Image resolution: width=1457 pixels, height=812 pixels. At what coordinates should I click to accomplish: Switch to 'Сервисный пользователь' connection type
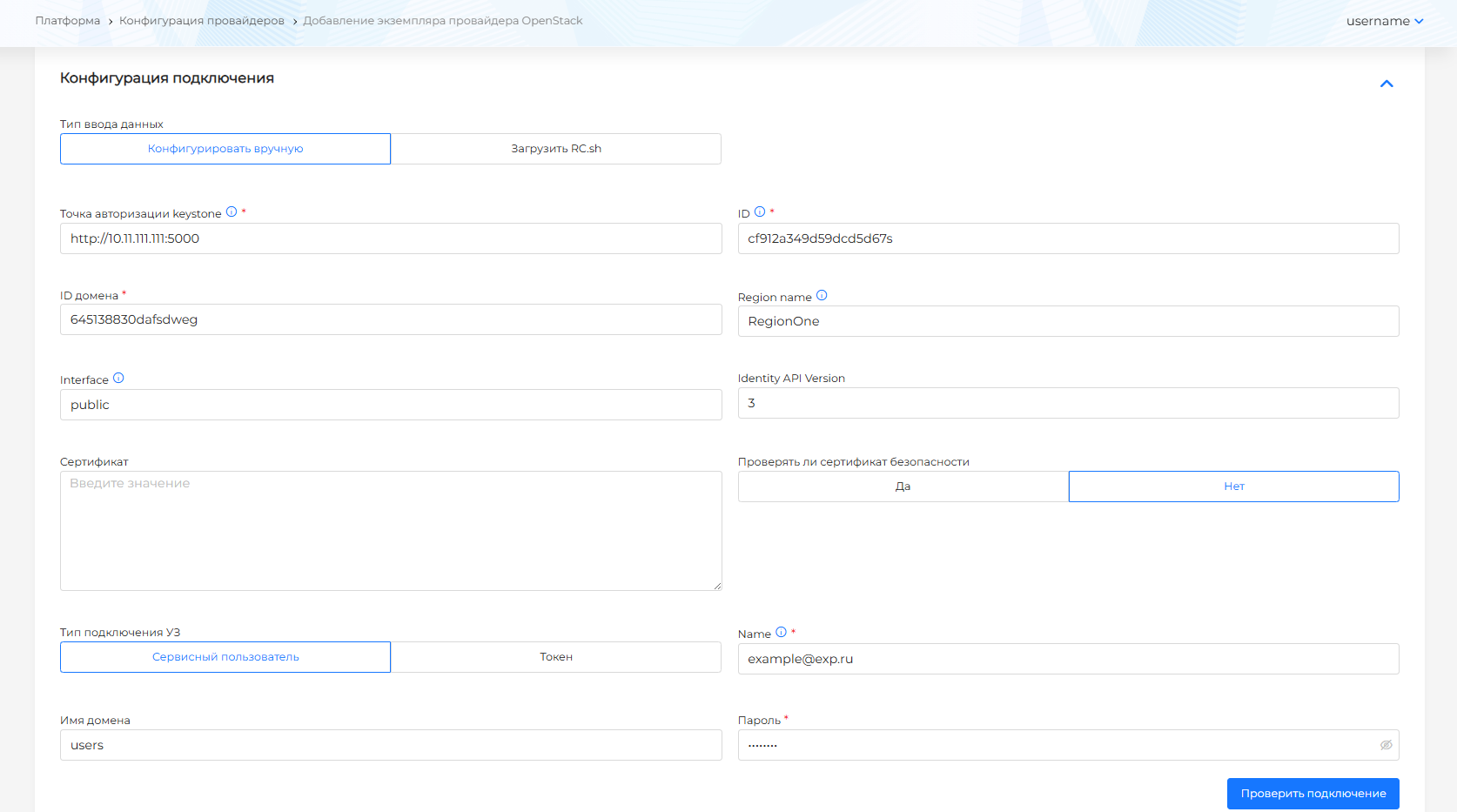(x=225, y=657)
